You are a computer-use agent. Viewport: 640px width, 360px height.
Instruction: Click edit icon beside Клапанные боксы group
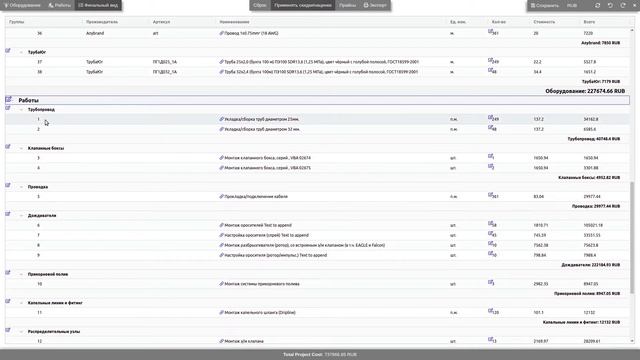[8, 147]
